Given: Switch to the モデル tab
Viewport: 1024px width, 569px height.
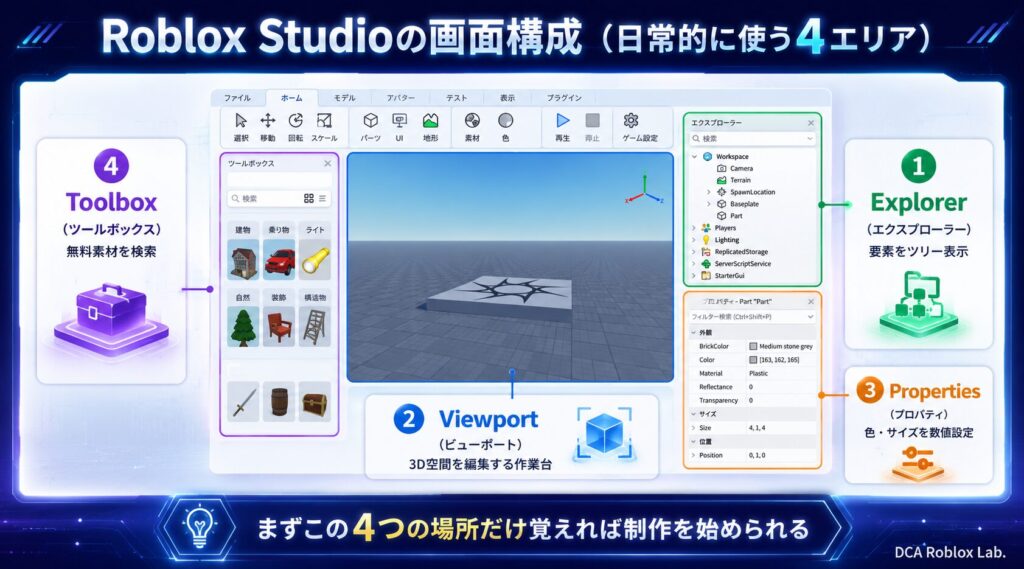Looking at the screenshot, I should point(345,98).
